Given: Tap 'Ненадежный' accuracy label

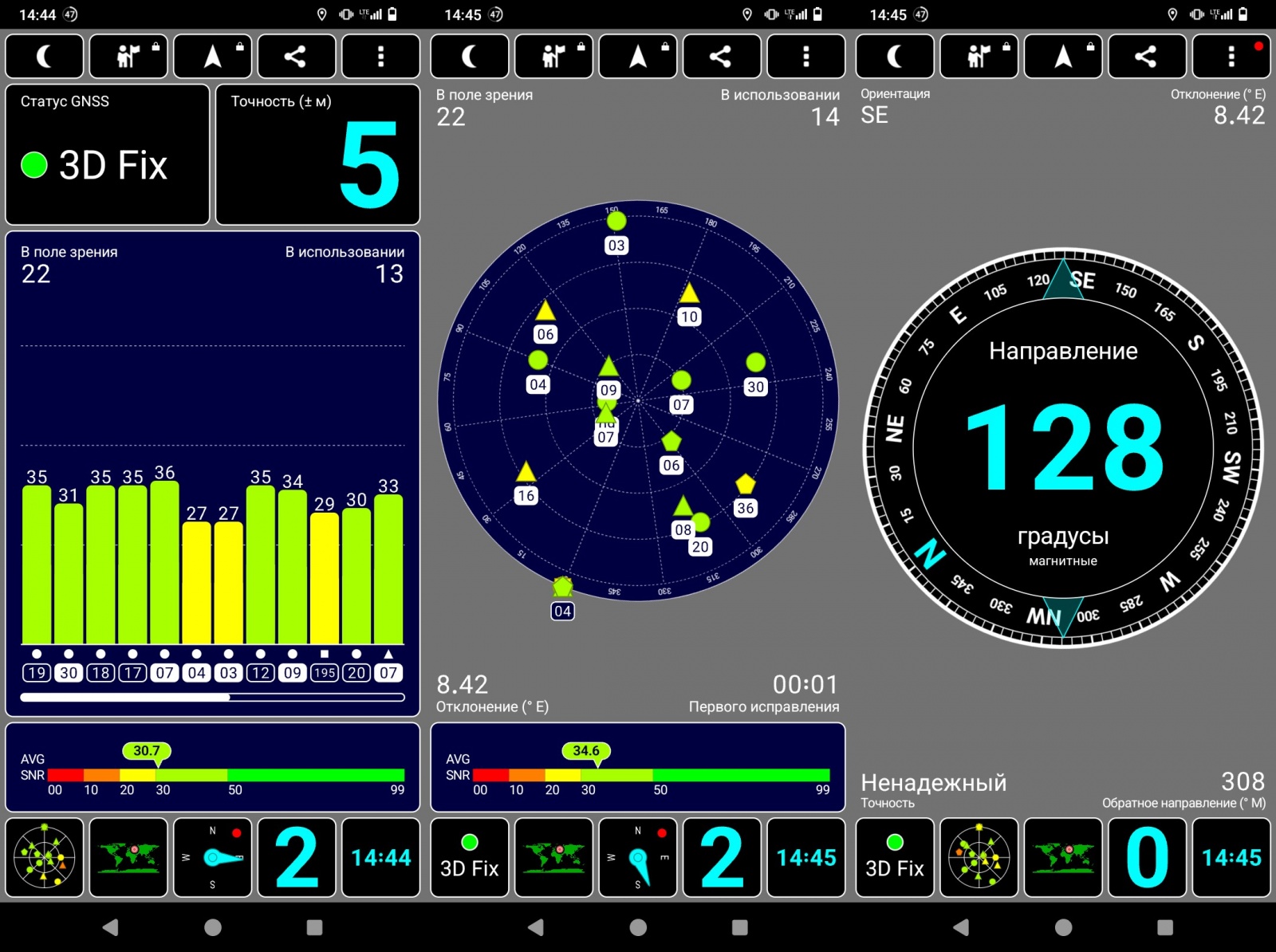Looking at the screenshot, I should [933, 782].
